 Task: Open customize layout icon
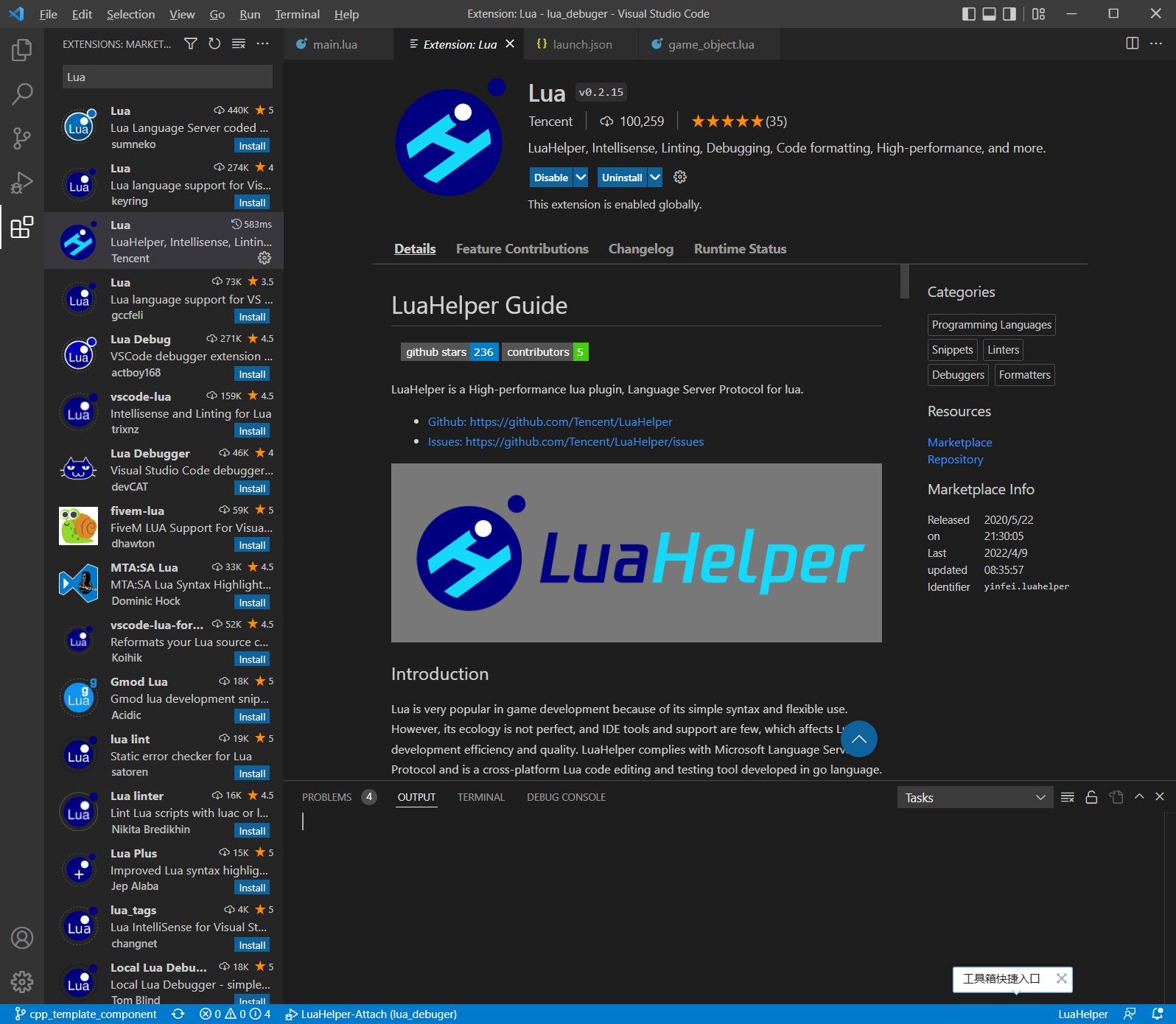(1039, 14)
